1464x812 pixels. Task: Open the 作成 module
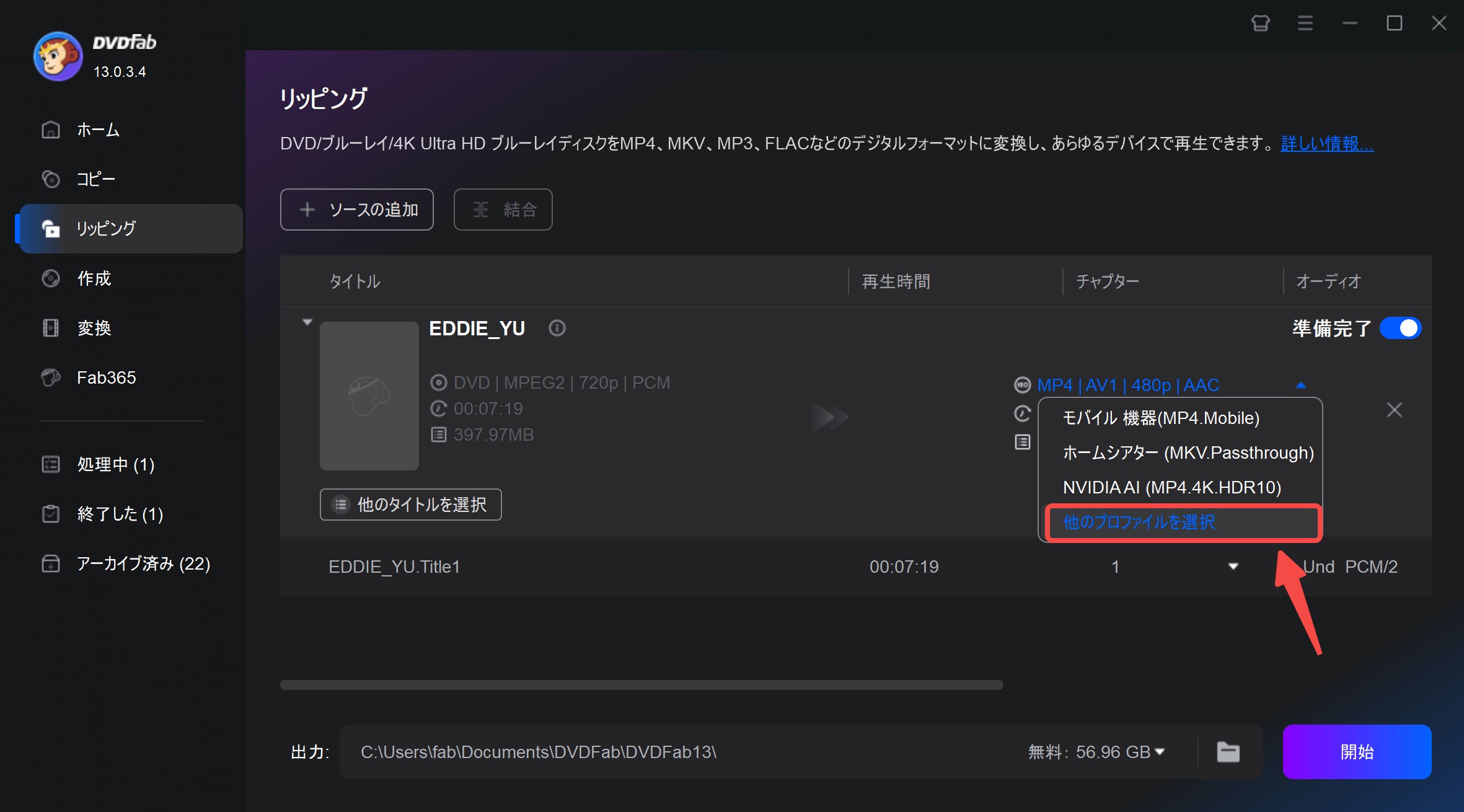pos(130,278)
